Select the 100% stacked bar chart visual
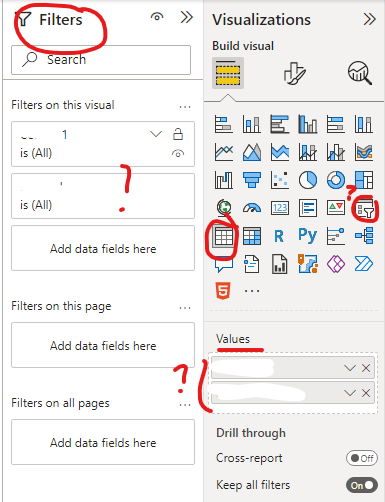The image size is (385, 502). click(336, 124)
